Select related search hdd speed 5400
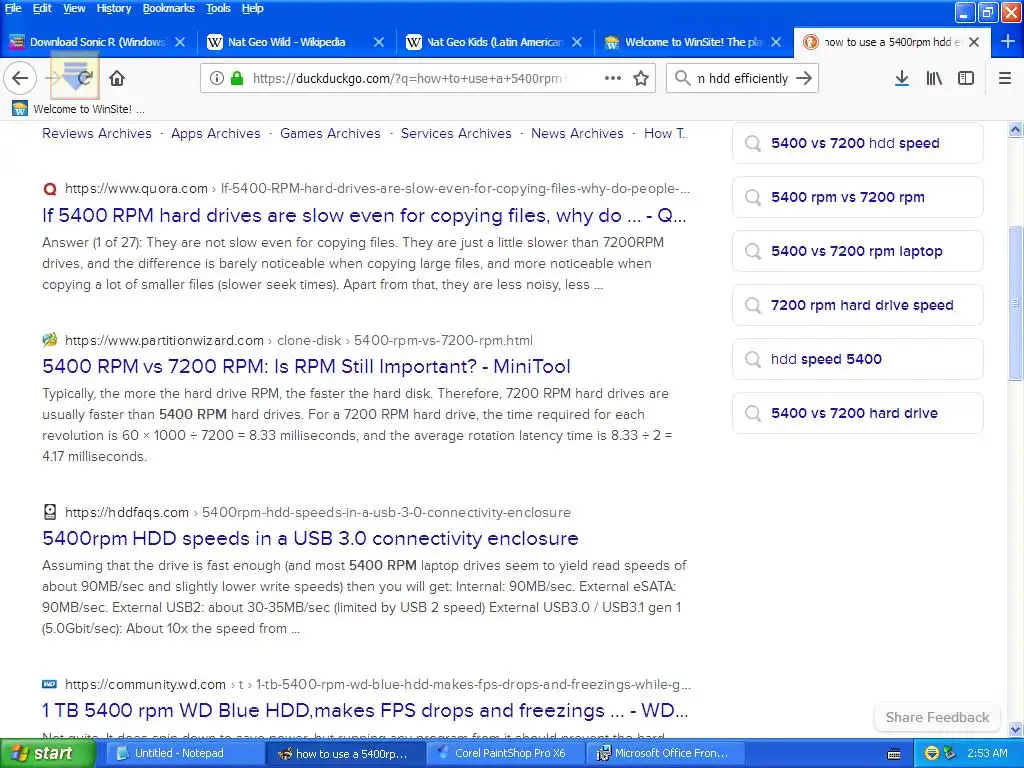This screenshot has width=1024, height=768. pyautogui.click(x=857, y=359)
